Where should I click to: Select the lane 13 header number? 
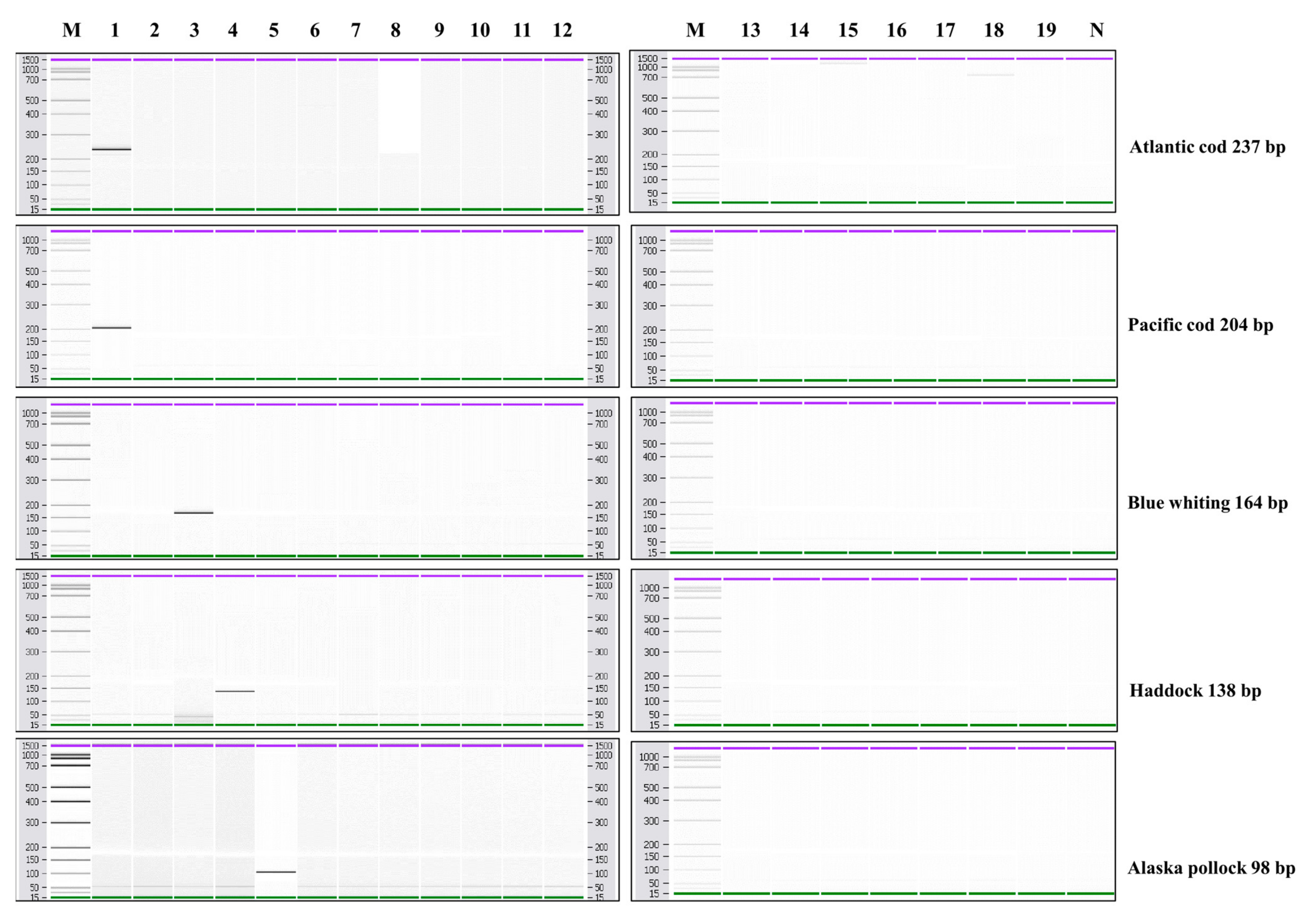(x=750, y=30)
